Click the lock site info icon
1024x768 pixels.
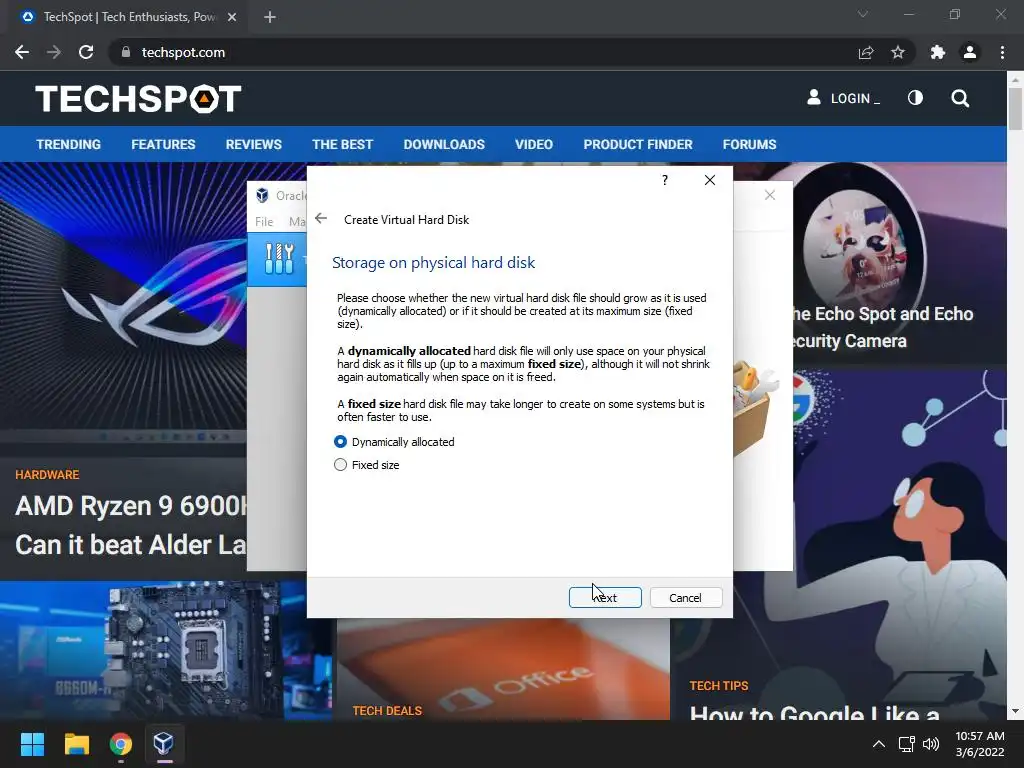[126, 52]
